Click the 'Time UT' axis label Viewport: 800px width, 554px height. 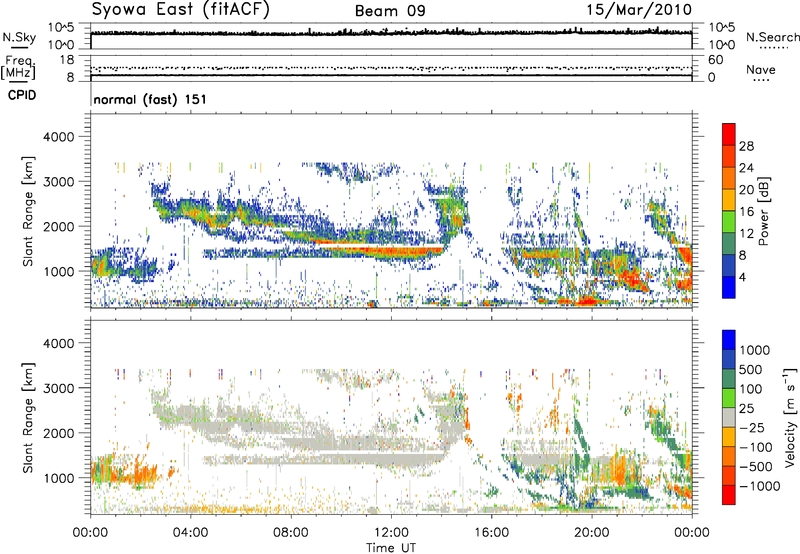click(391, 548)
